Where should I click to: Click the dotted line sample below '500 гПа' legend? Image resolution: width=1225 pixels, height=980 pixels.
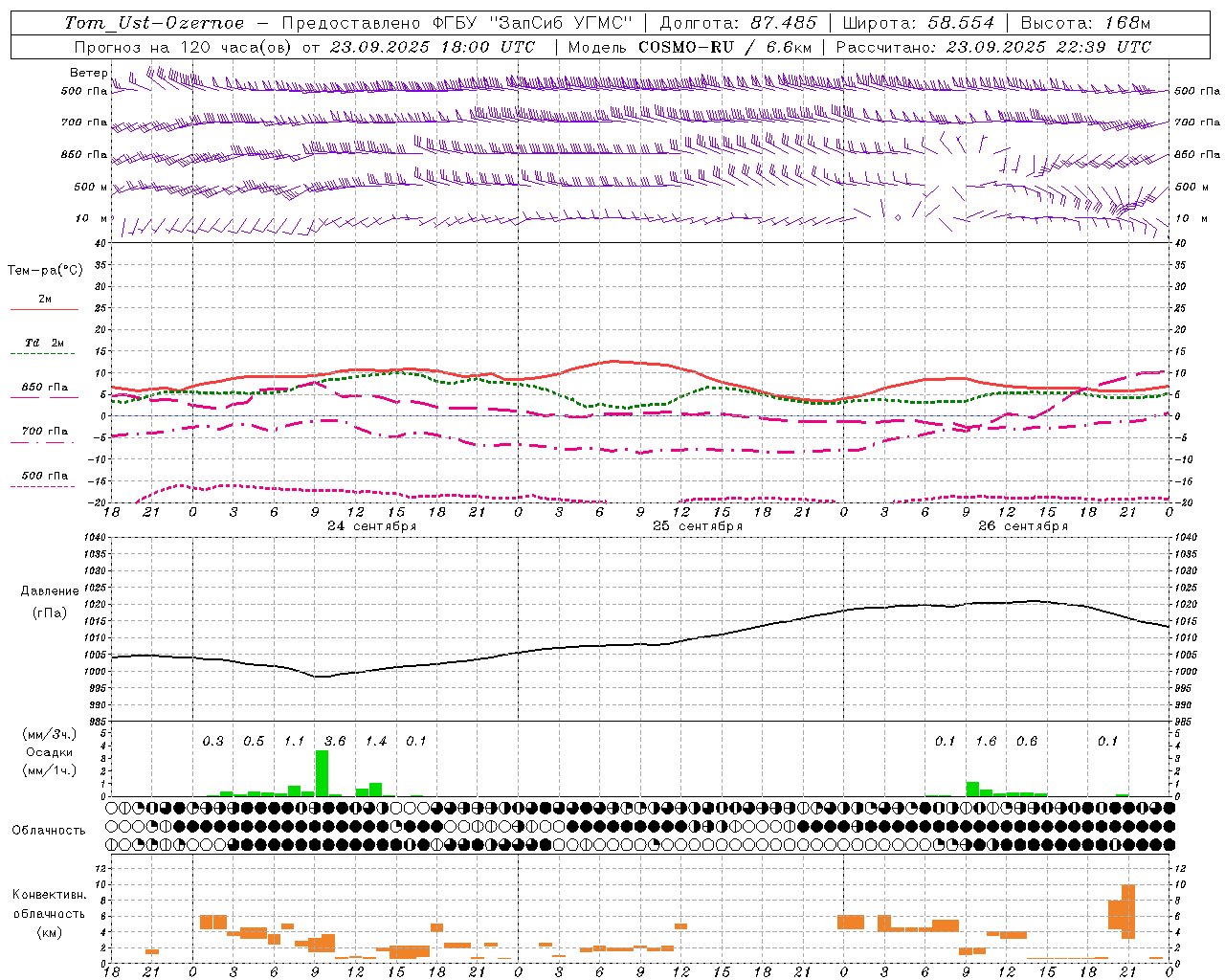point(44,486)
